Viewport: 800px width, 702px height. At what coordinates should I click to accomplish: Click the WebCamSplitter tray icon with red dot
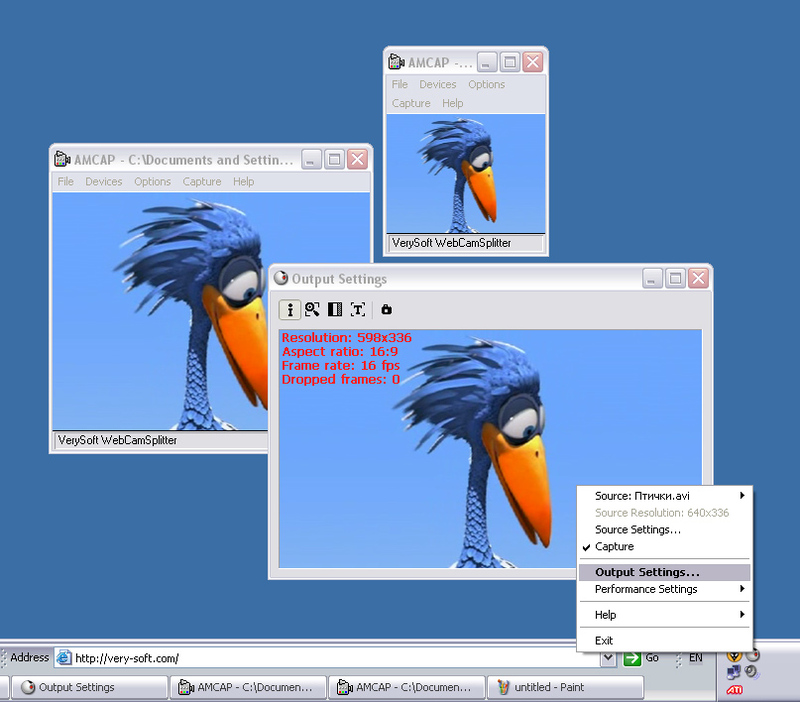pos(753,655)
